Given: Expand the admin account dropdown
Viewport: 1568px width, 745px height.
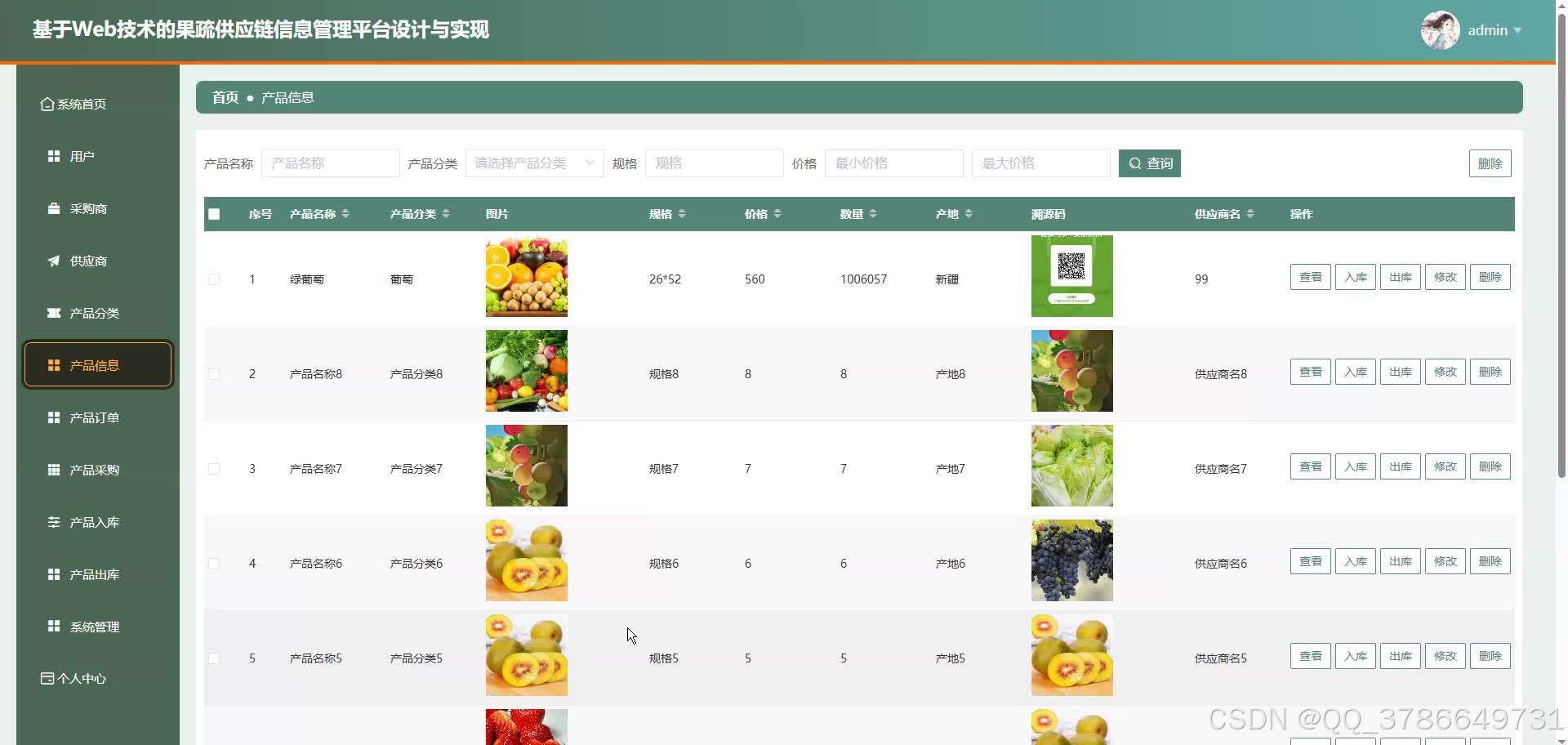Looking at the screenshot, I should (x=1493, y=30).
